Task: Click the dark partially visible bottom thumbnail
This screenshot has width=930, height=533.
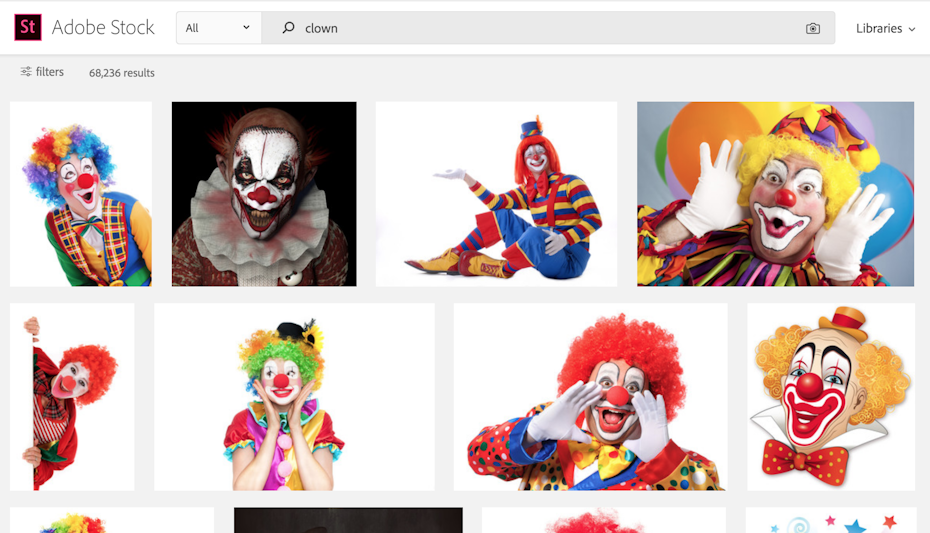Action: coord(348,521)
